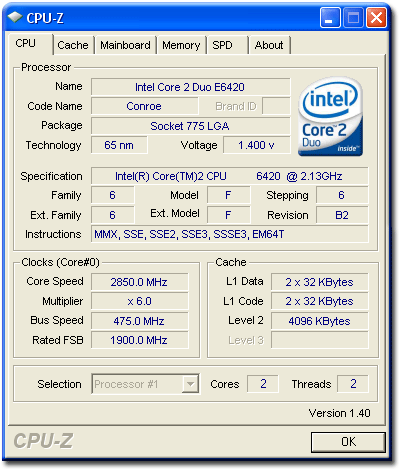Viewport: 400px width, 475px height.
Task: Click the Rated FSB value 1900.0 MHz
Action: 140,340
